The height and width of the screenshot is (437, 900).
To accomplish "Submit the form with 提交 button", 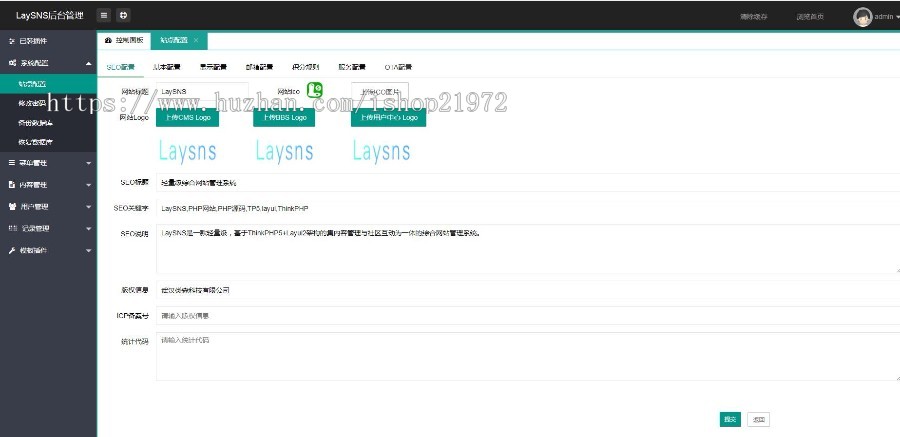I will tap(730, 419).
